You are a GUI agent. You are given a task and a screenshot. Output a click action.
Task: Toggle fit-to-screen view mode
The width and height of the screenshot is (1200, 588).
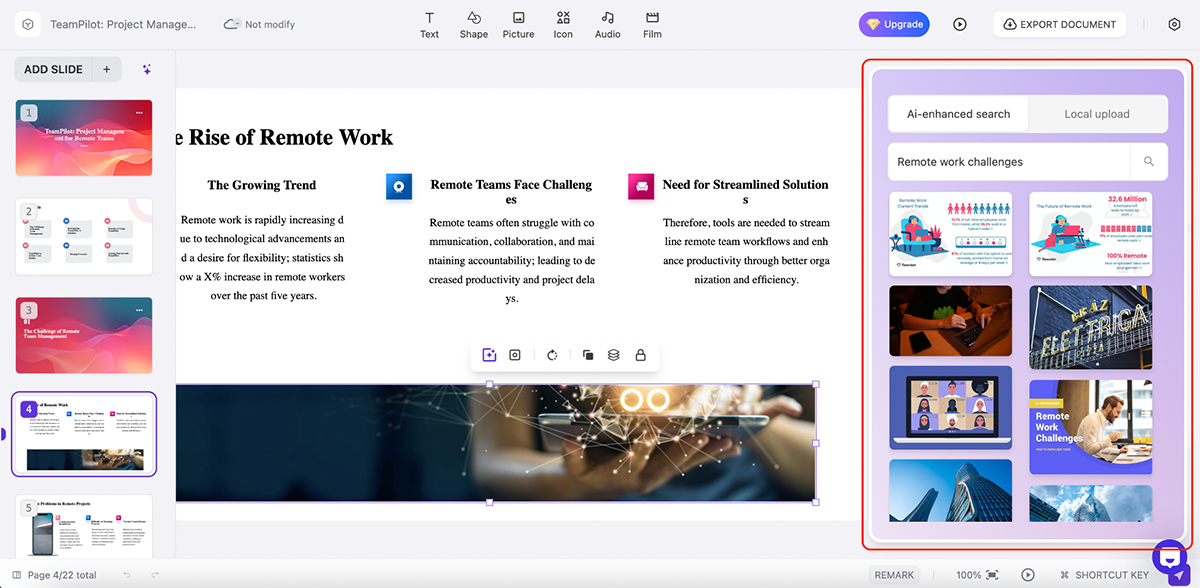point(993,575)
